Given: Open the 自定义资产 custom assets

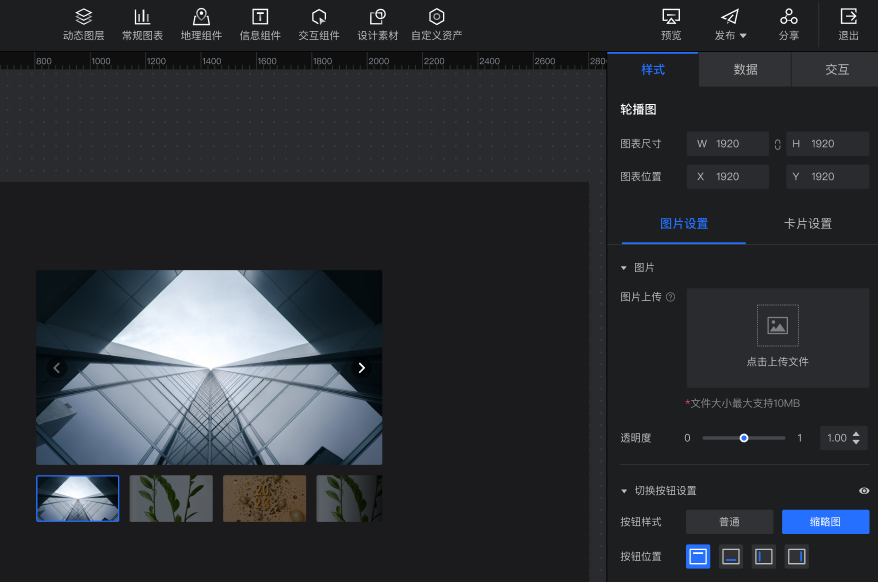Looking at the screenshot, I should point(436,24).
